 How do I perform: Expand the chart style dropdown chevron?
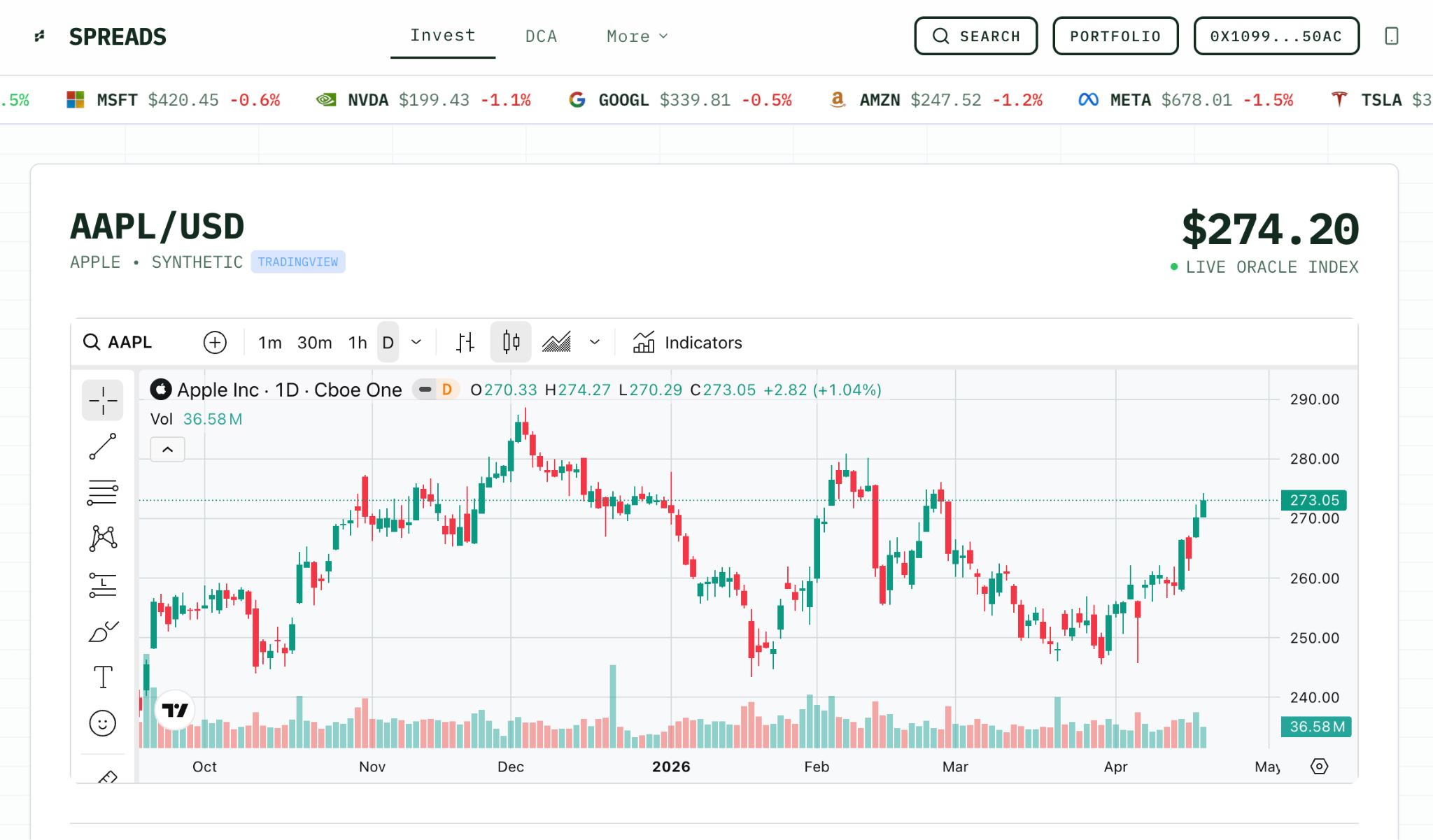(x=595, y=342)
